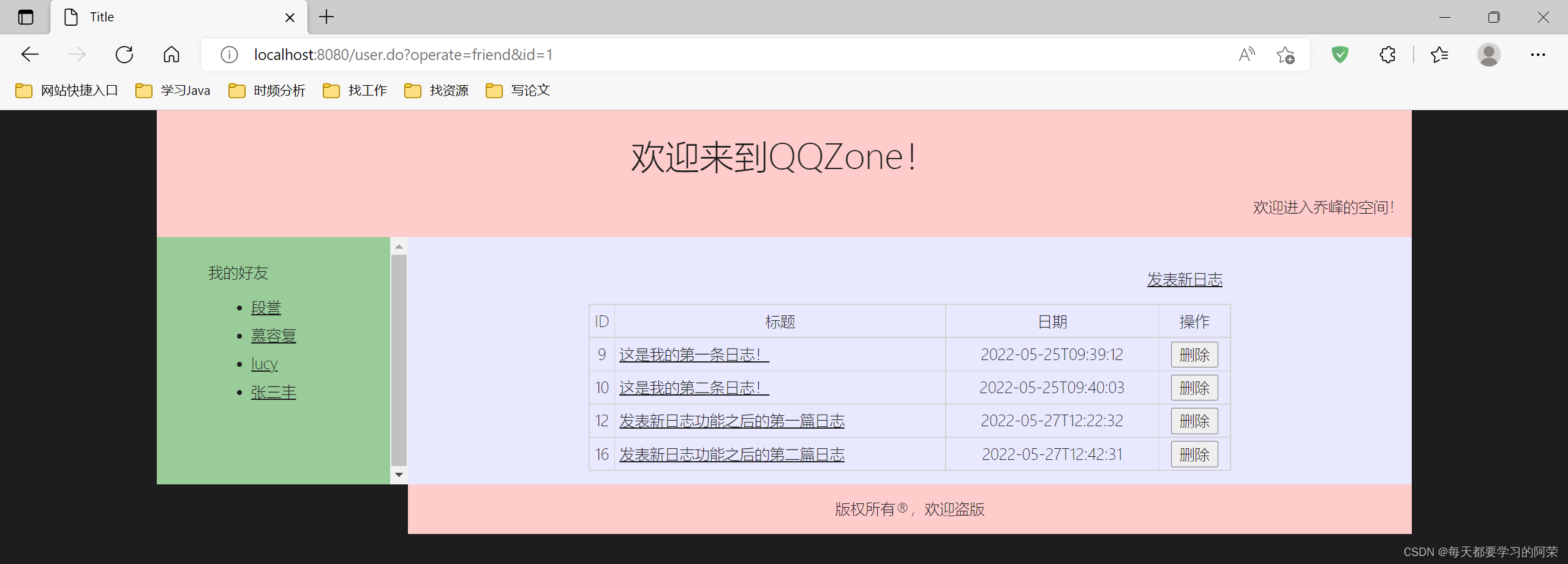Open the 网站快捷入口 bookmark folder
1568x564 pixels.
(x=66, y=91)
